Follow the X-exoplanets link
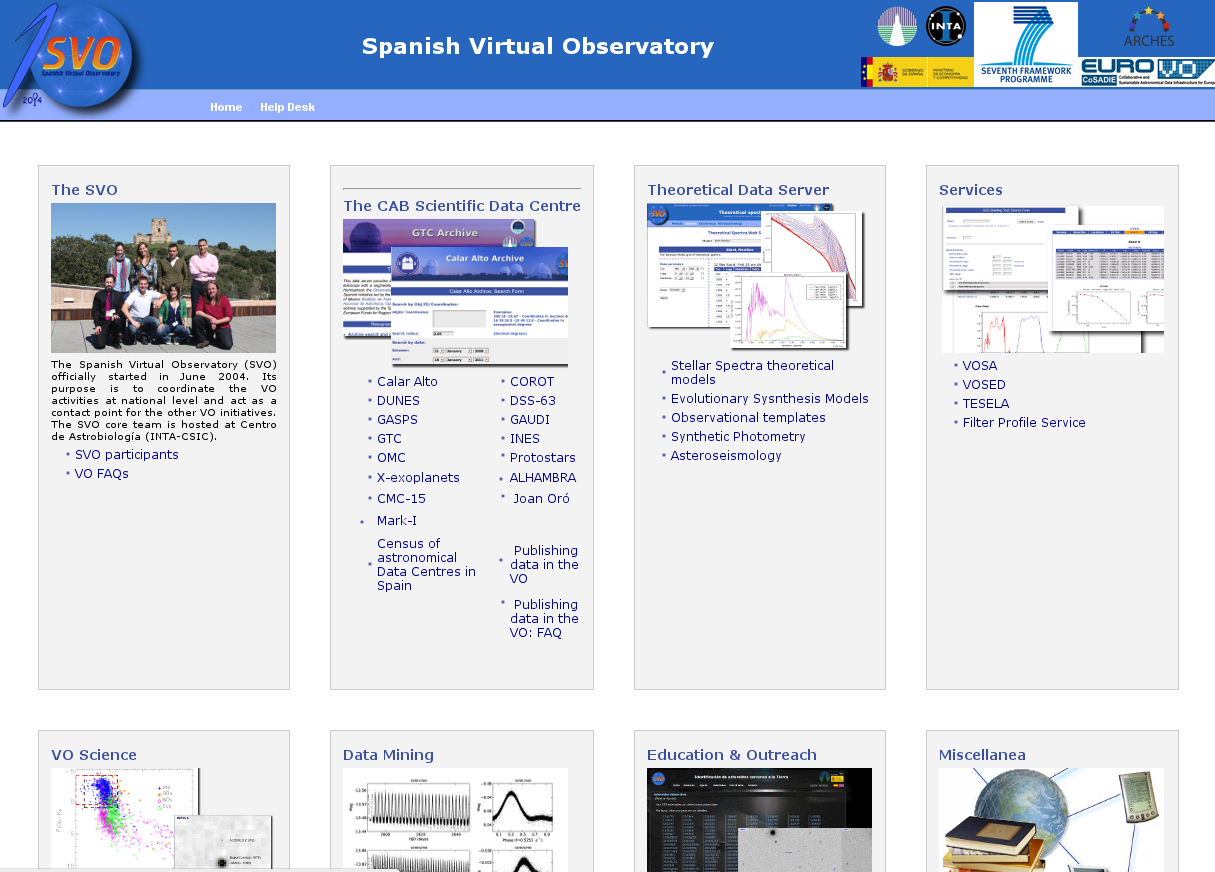 click(x=418, y=478)
